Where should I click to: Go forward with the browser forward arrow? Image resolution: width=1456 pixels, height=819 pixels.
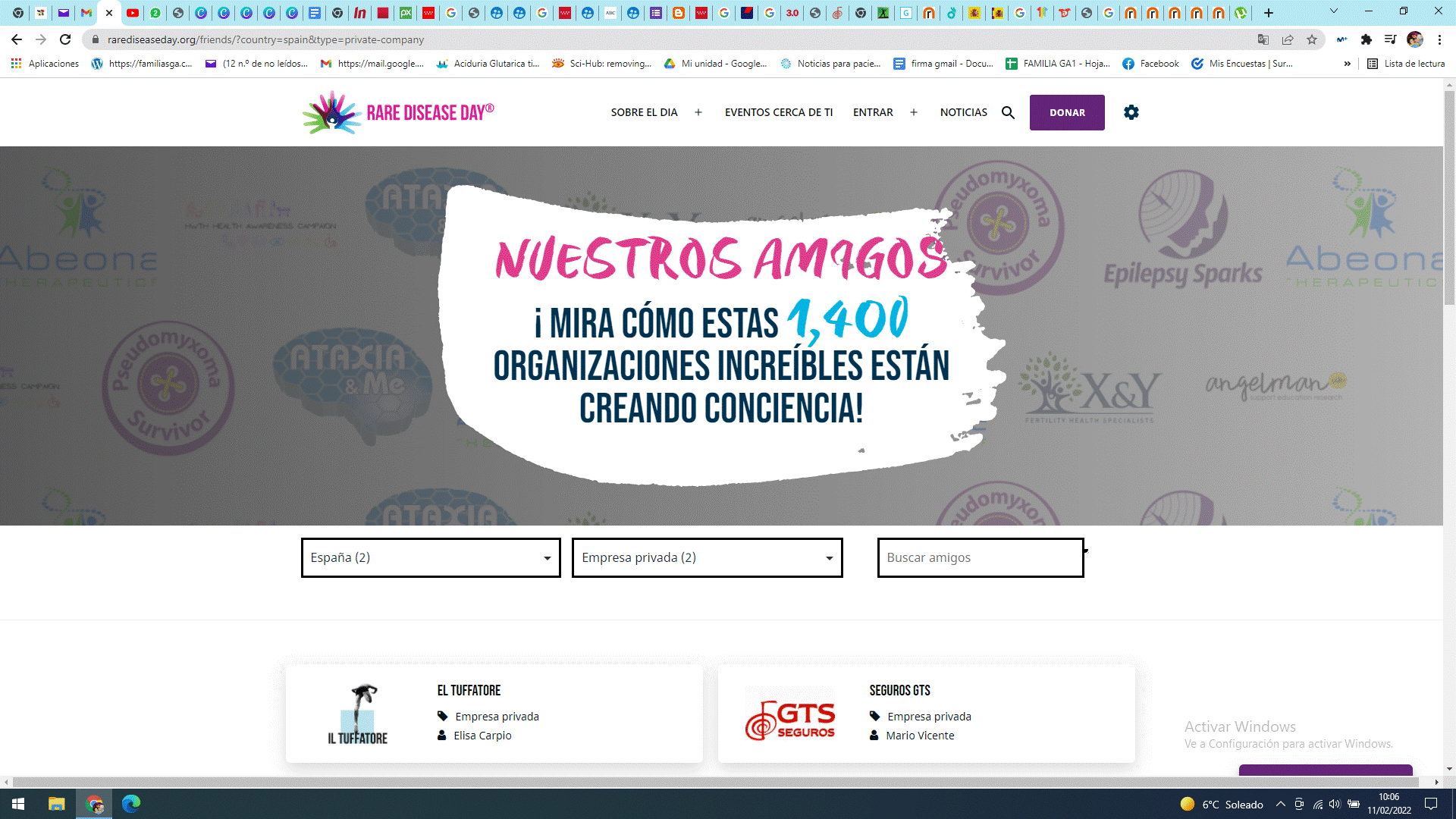(x=41, y=39)
